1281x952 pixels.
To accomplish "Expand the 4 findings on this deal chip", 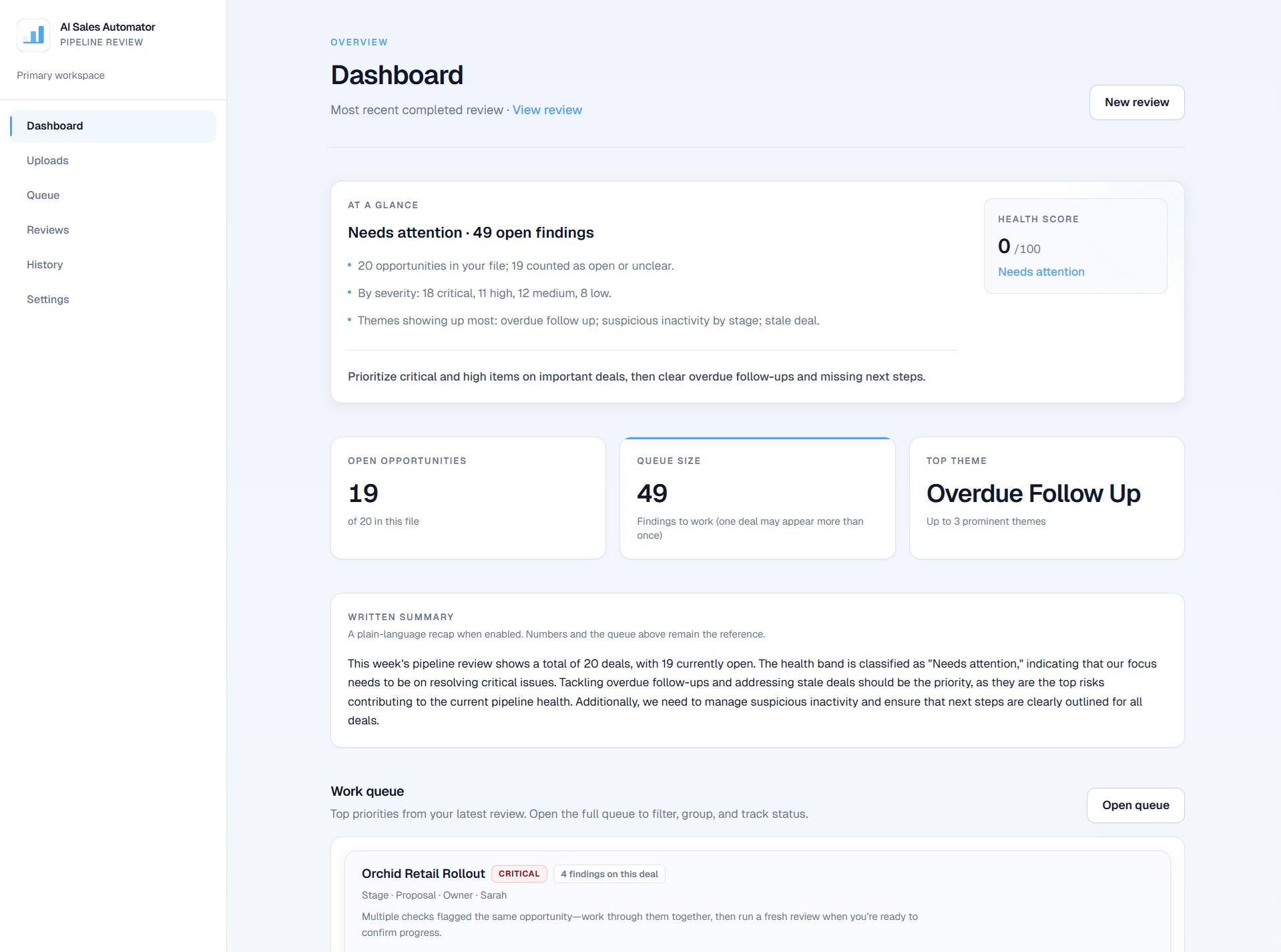I will pyautogui.click(x=608, y=873).
